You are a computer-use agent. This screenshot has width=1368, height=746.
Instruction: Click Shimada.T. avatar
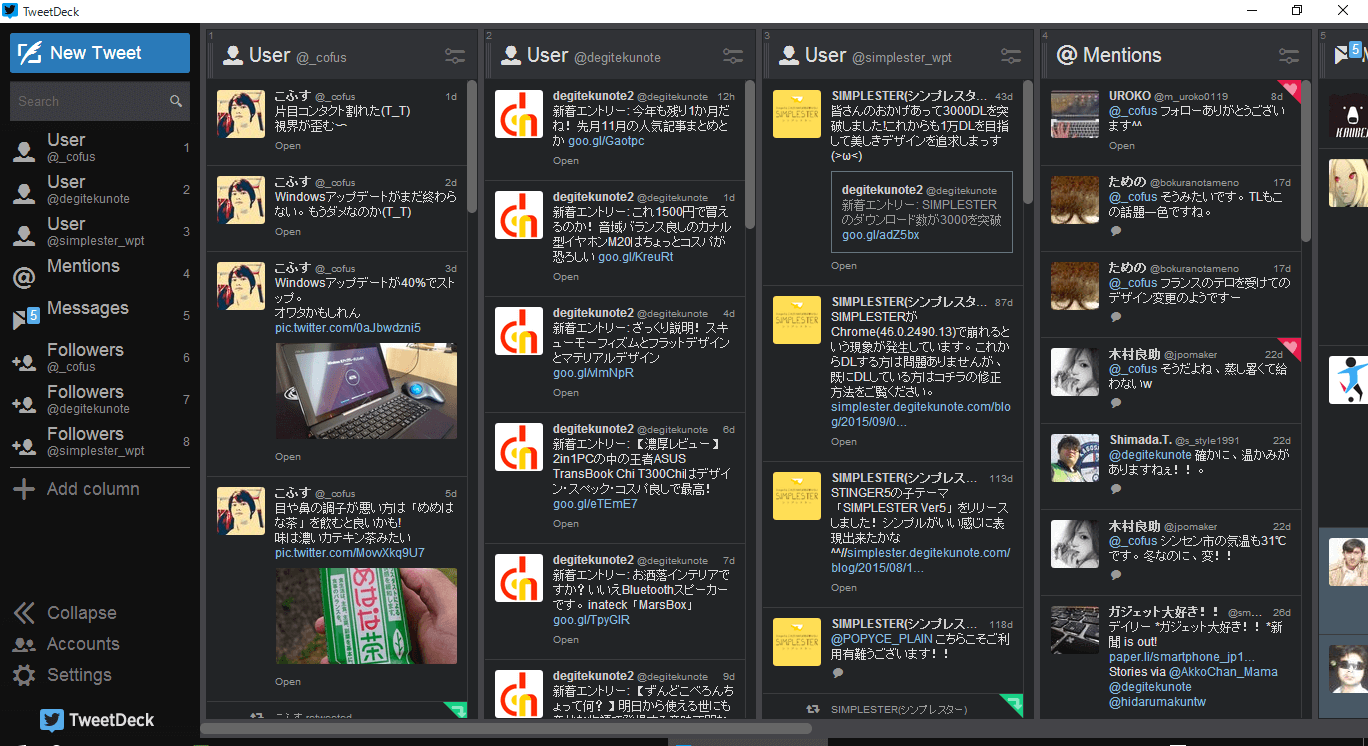1075,457
